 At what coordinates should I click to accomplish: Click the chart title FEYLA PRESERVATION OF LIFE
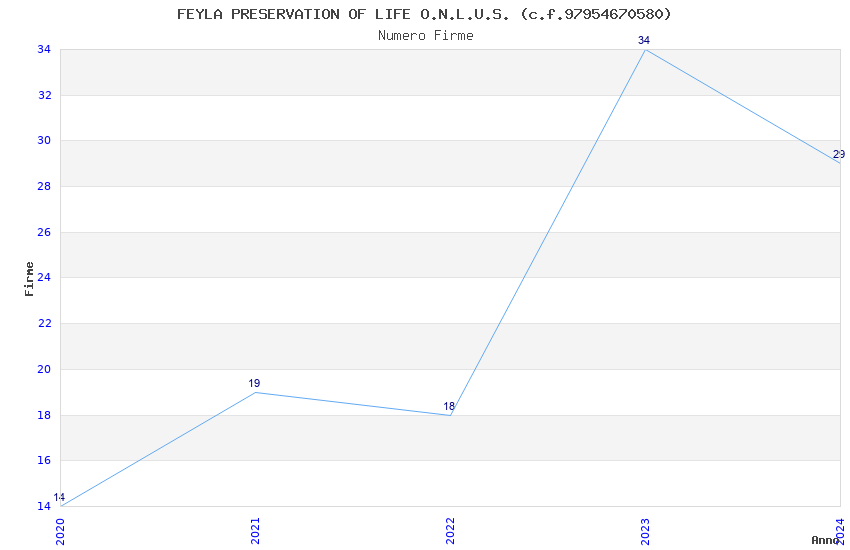point(424,14)
